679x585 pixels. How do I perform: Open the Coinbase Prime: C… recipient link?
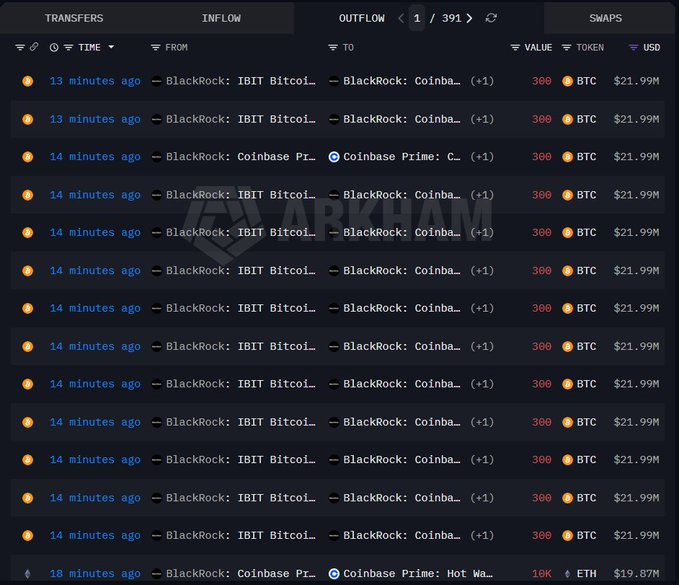pos(401,157)
